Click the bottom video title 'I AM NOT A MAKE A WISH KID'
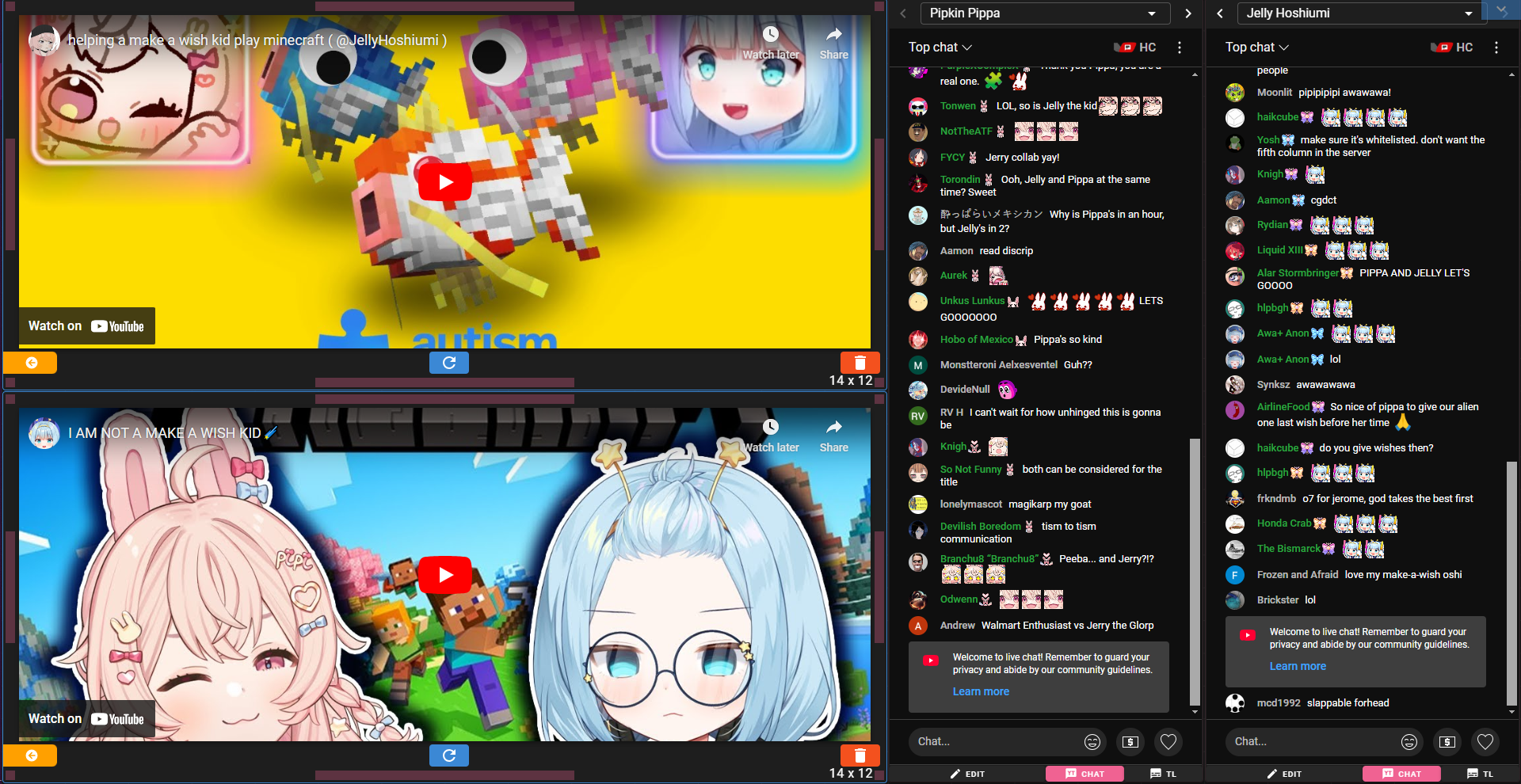The height and width of the screenshot is (784, 1521). click(x=173, y=433)
